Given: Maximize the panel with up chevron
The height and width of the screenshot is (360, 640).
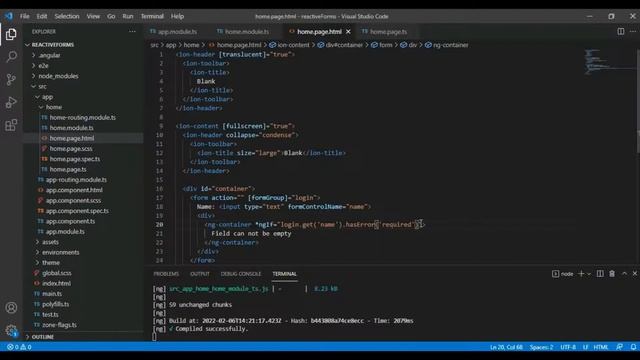Looking at the screenshot, I should tap(624, 273).
